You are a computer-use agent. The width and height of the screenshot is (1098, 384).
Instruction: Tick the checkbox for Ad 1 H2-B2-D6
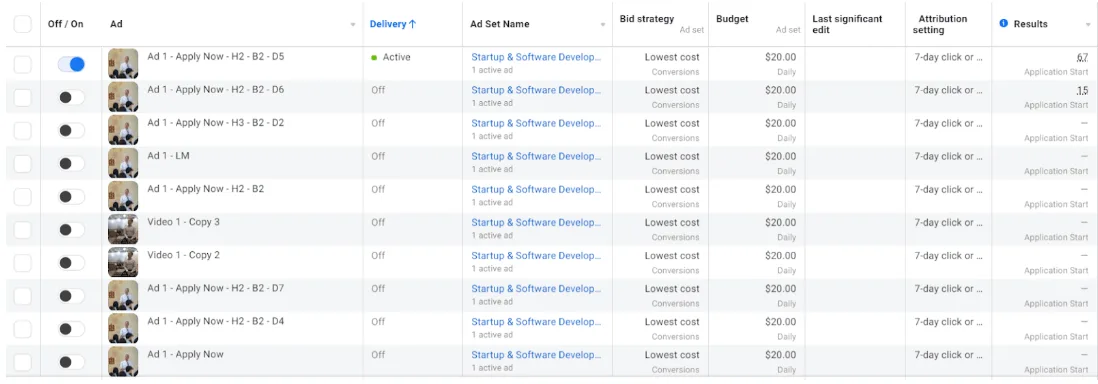pyautogui.click(x=23, y=97)
